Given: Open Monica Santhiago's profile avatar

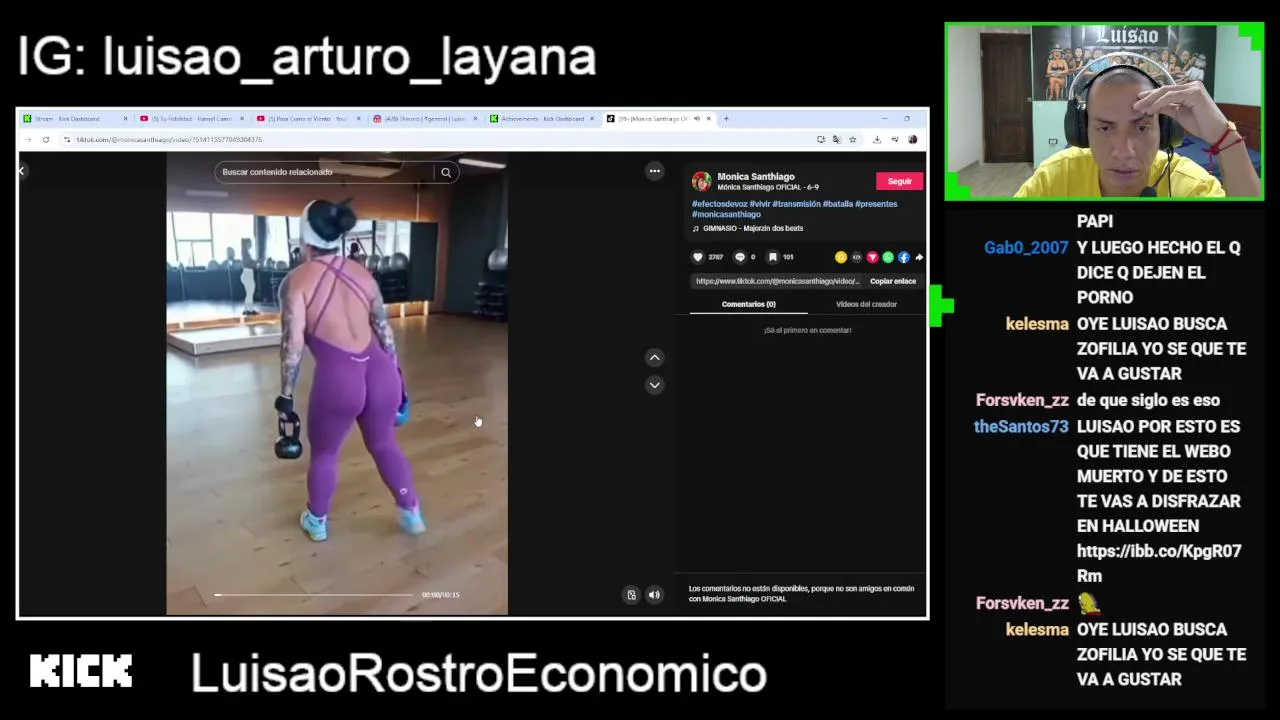Looking at the screenshot, I should tap(701, 181).
